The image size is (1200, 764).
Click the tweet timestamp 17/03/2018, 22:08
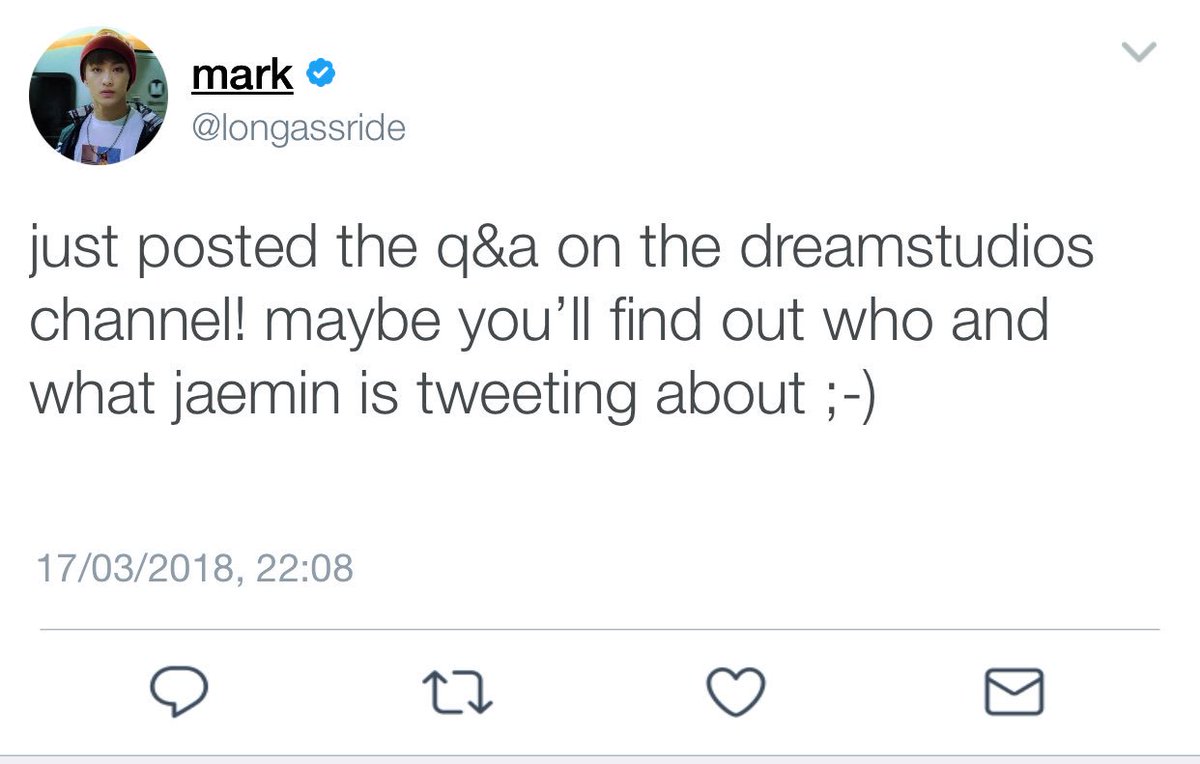tap(194, 568)
